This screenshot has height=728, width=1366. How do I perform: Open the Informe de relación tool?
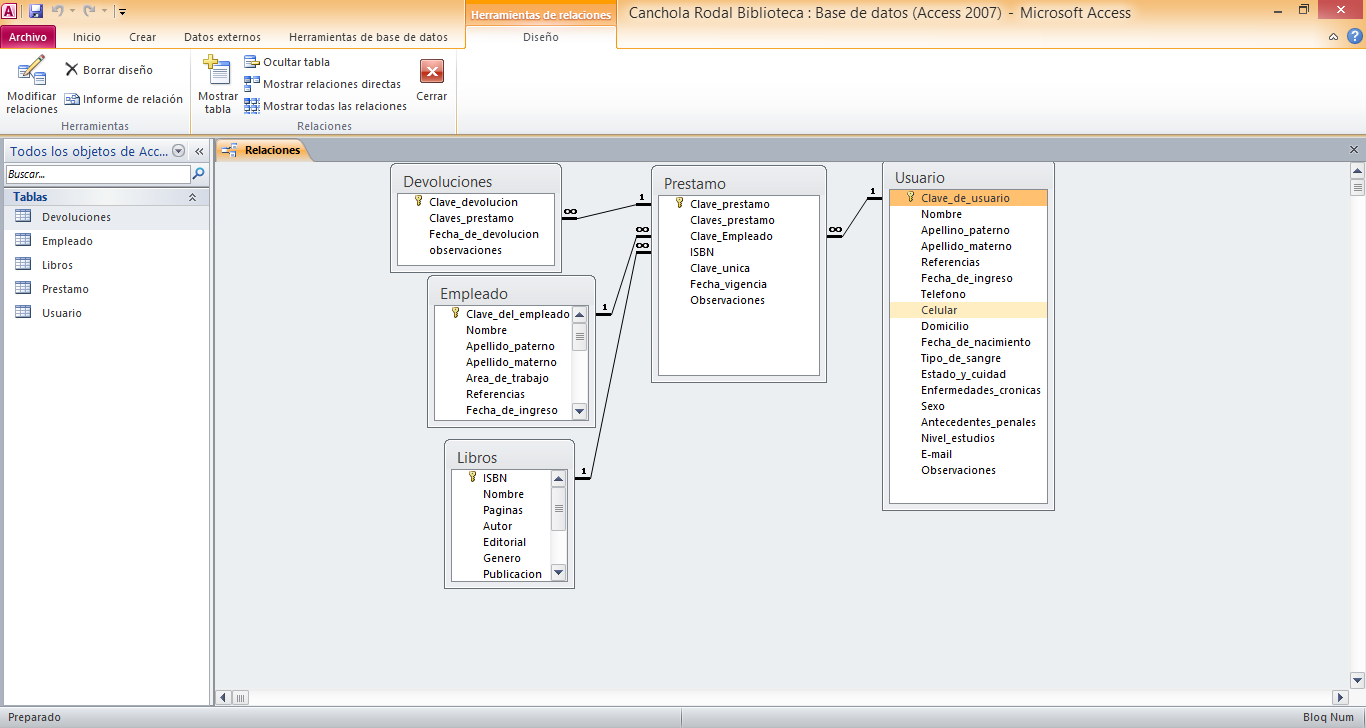point(124,99)
